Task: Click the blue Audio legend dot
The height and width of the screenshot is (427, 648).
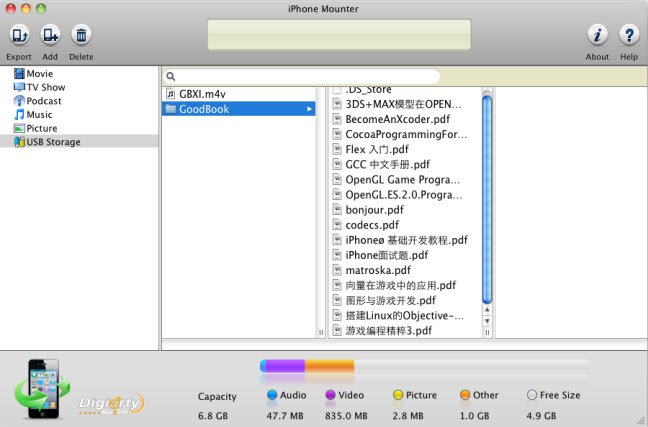Action: tap(272, 395)
